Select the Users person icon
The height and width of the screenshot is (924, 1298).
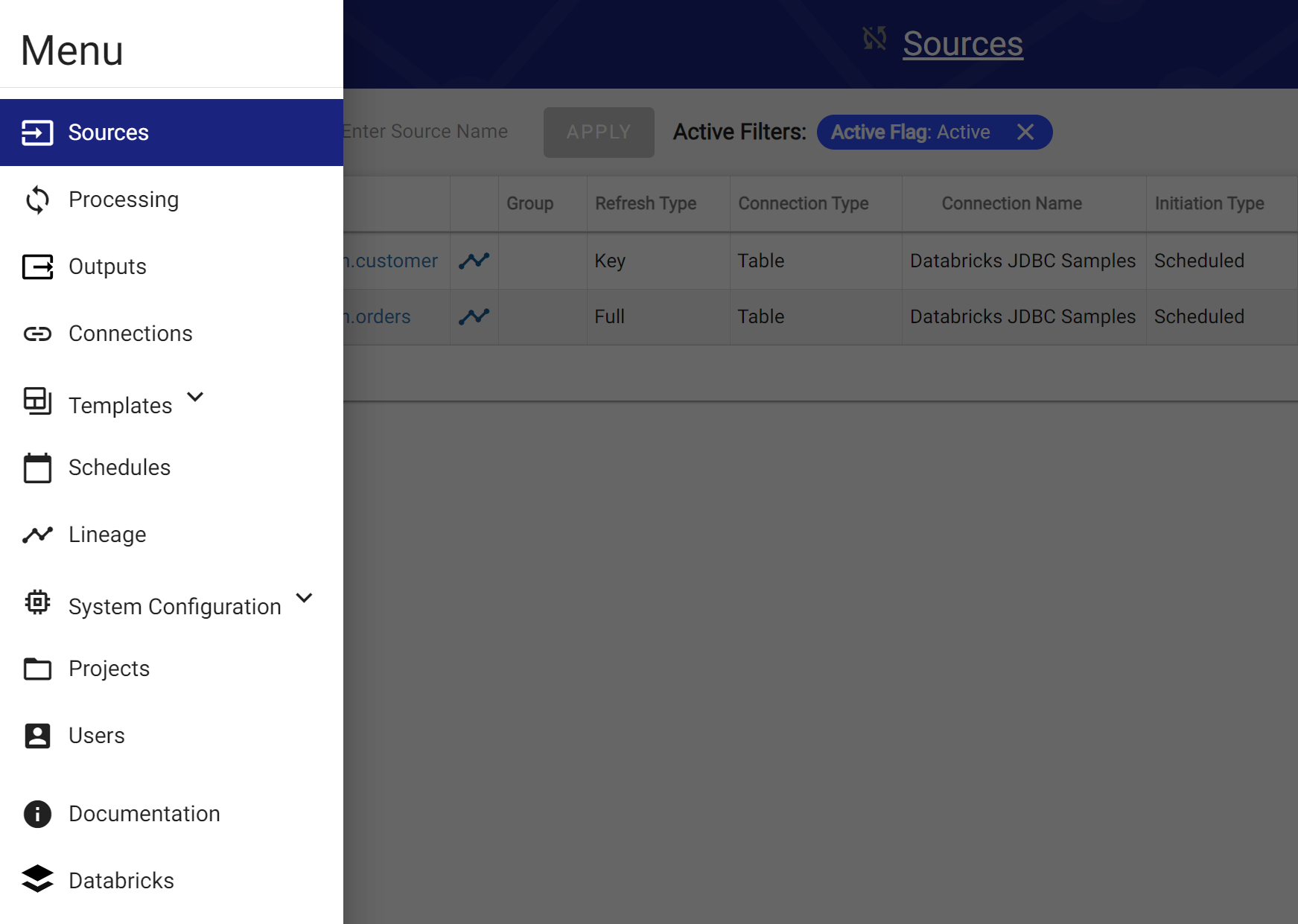click(x=37, y=736)
